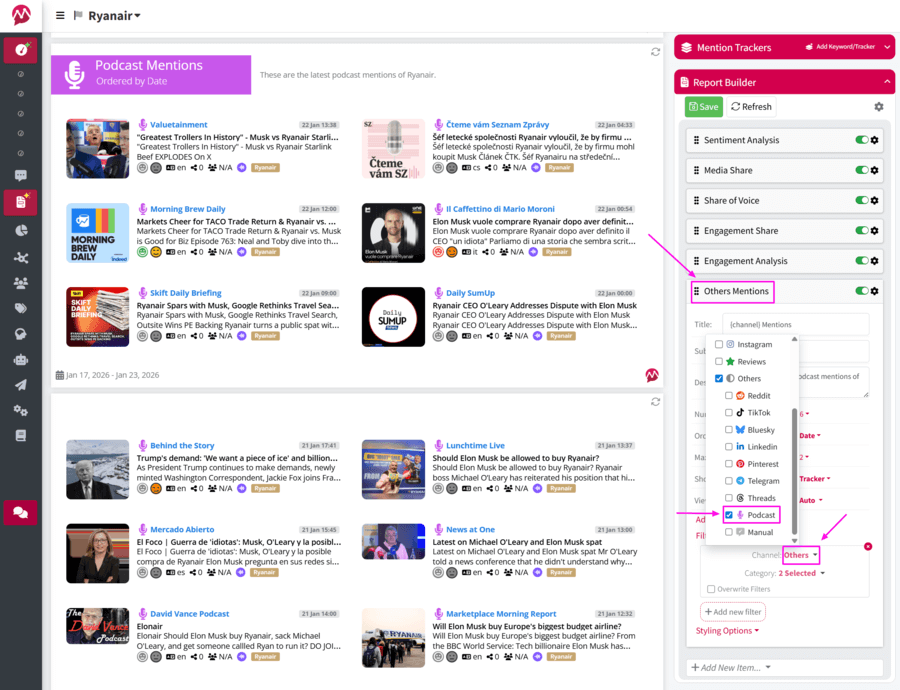
Task: Remove the Channel filter with the red x icon
Action: pyautogui.click(x=868, y=546)
